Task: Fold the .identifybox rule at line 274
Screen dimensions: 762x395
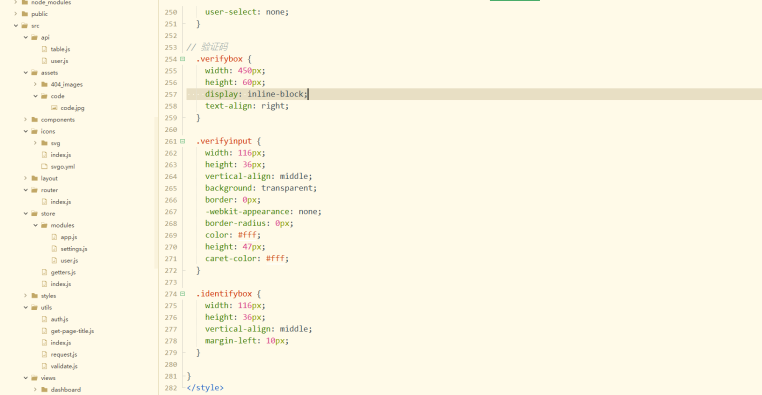Action: click(183, 294)
